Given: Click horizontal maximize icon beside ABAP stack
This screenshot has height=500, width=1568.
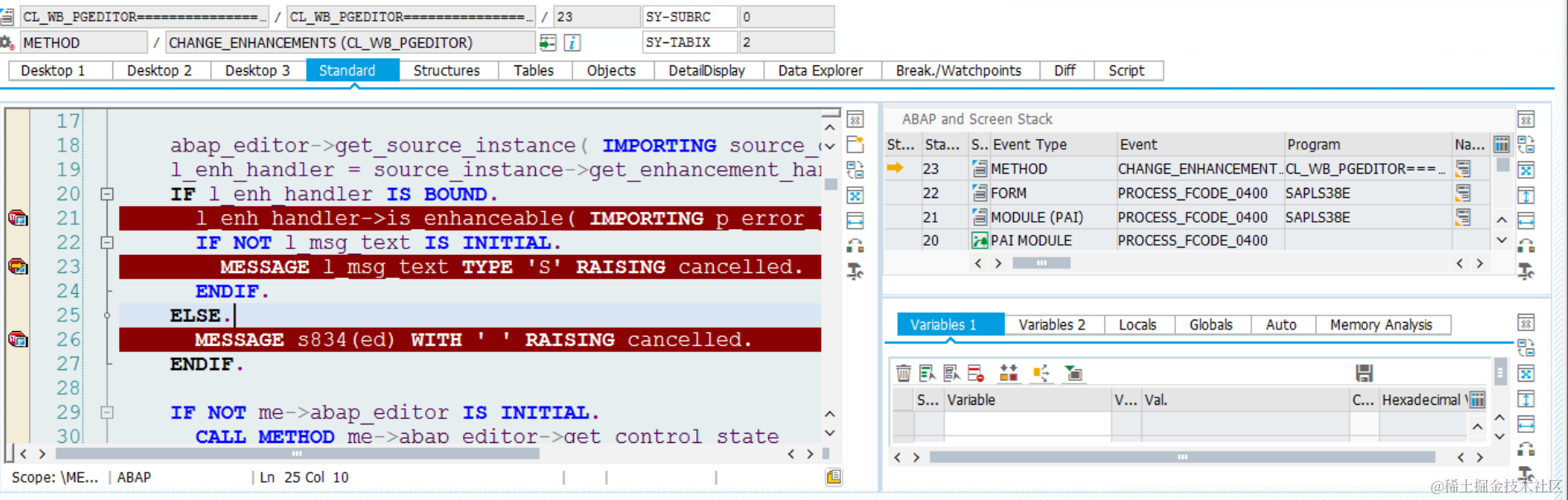Looking at the screenshot, I should [x=1526, y=221].
